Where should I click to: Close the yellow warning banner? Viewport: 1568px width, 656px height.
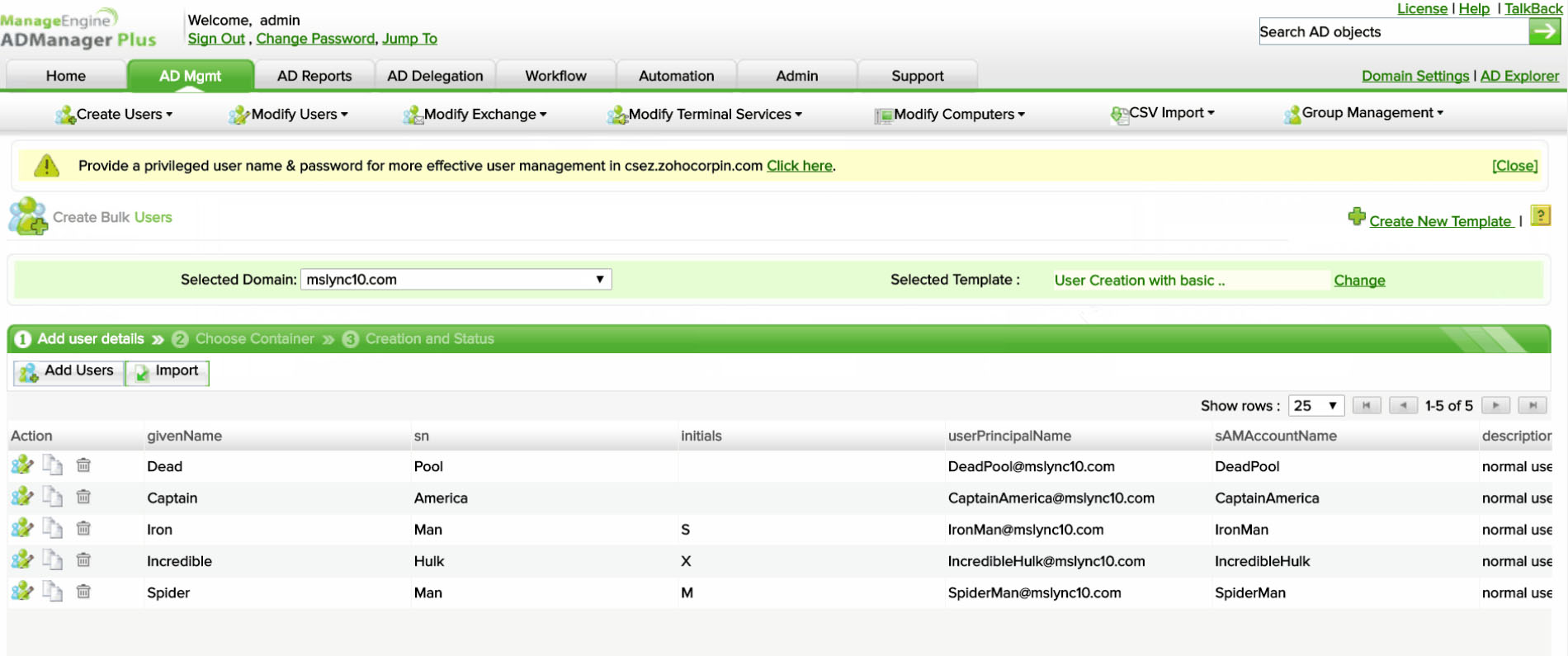click(x=1515, y=166)
